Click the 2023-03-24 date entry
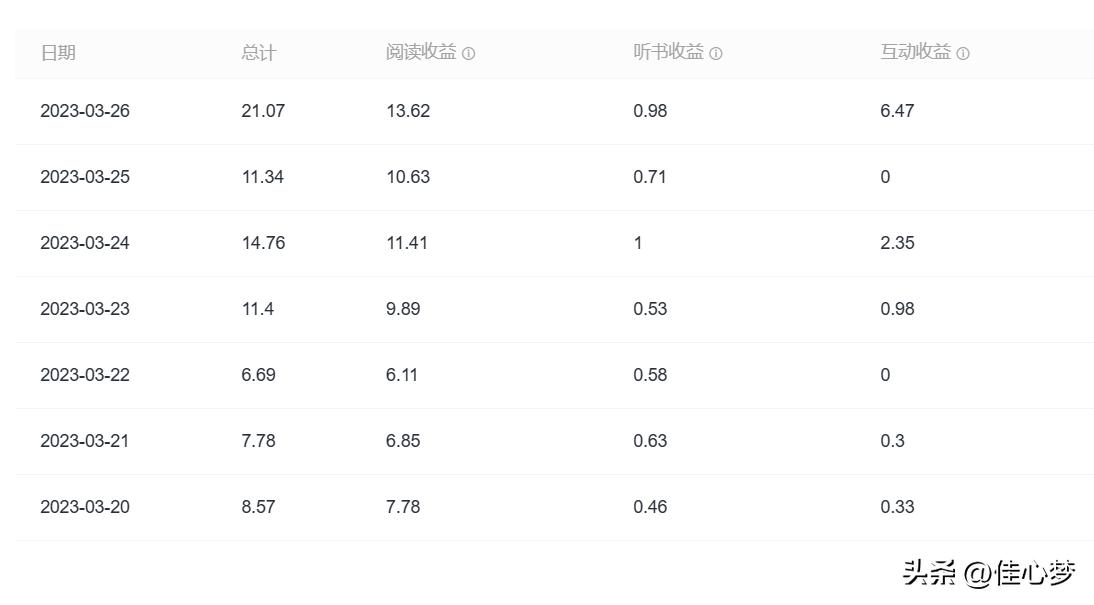Screen dimensions: 1094x605 point(85,243)
